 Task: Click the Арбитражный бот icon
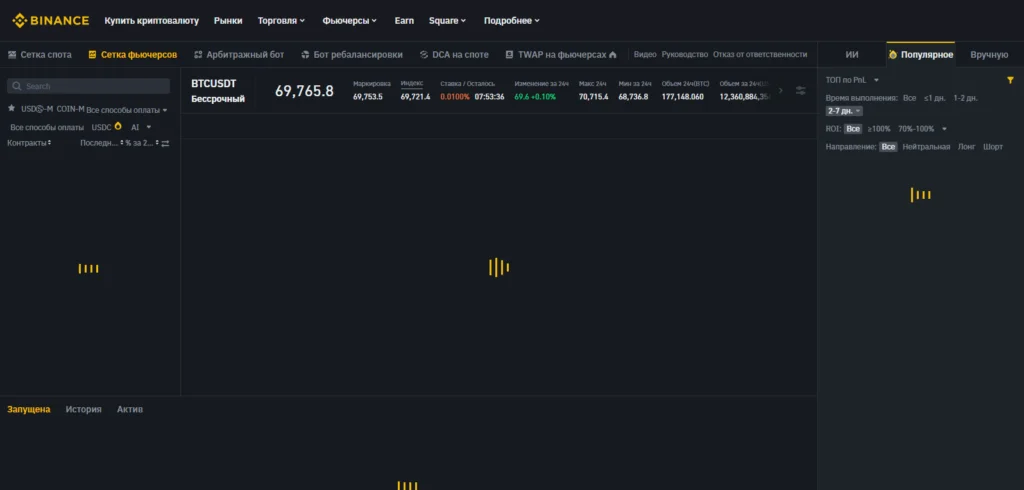198,55
